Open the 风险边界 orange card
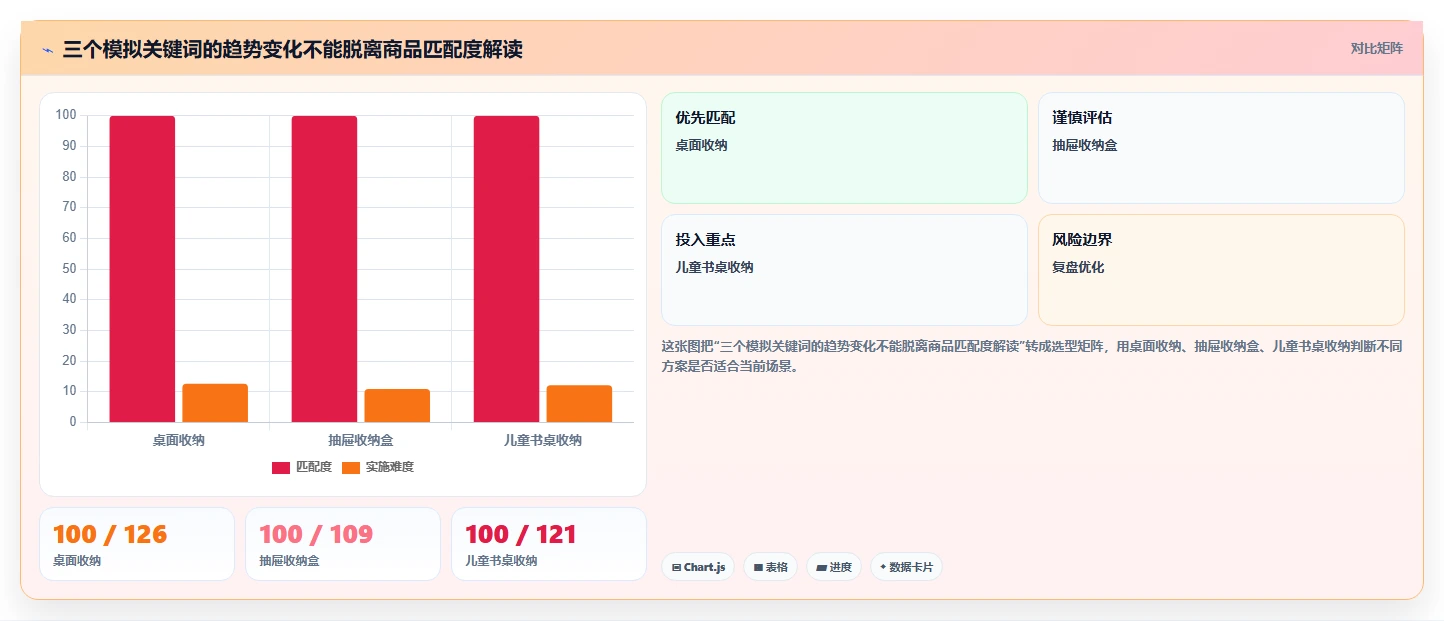 pyautogui.click(x=1221, y=270)
